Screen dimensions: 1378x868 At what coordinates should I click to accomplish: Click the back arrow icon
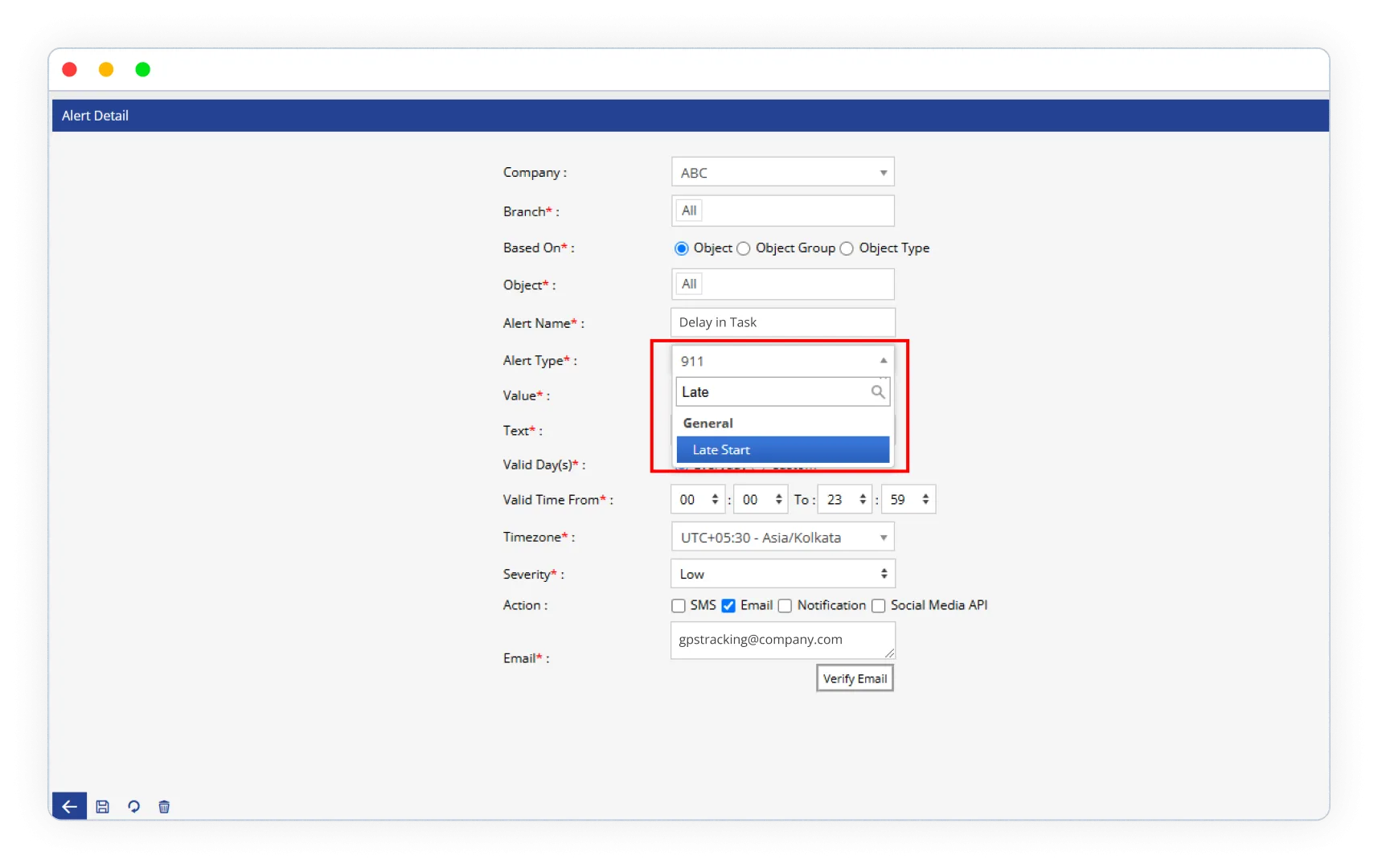(x=69, y=806)
